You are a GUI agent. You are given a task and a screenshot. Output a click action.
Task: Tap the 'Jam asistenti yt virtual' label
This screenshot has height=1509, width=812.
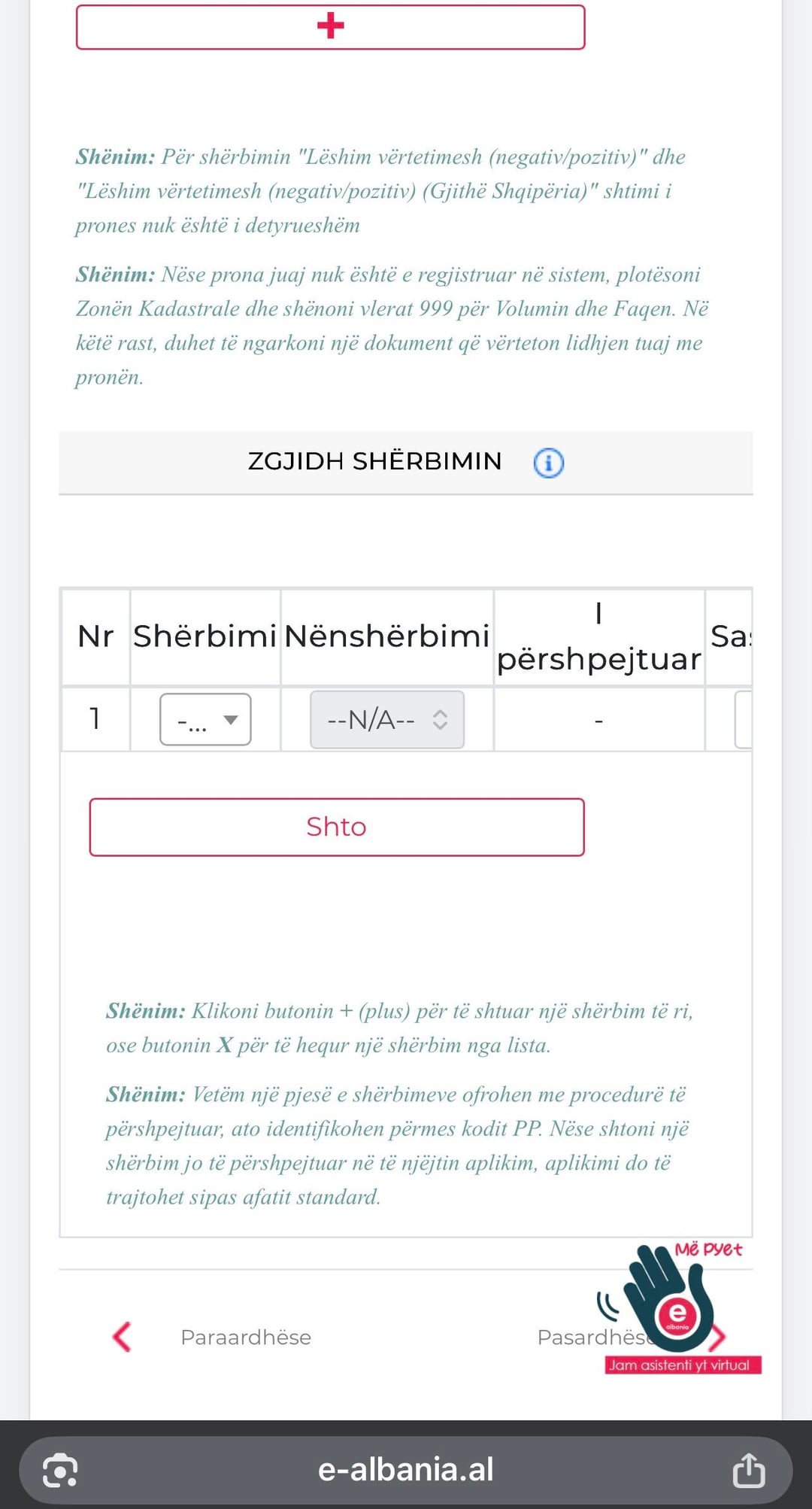pyautogui.click(x=681, y=1365)
